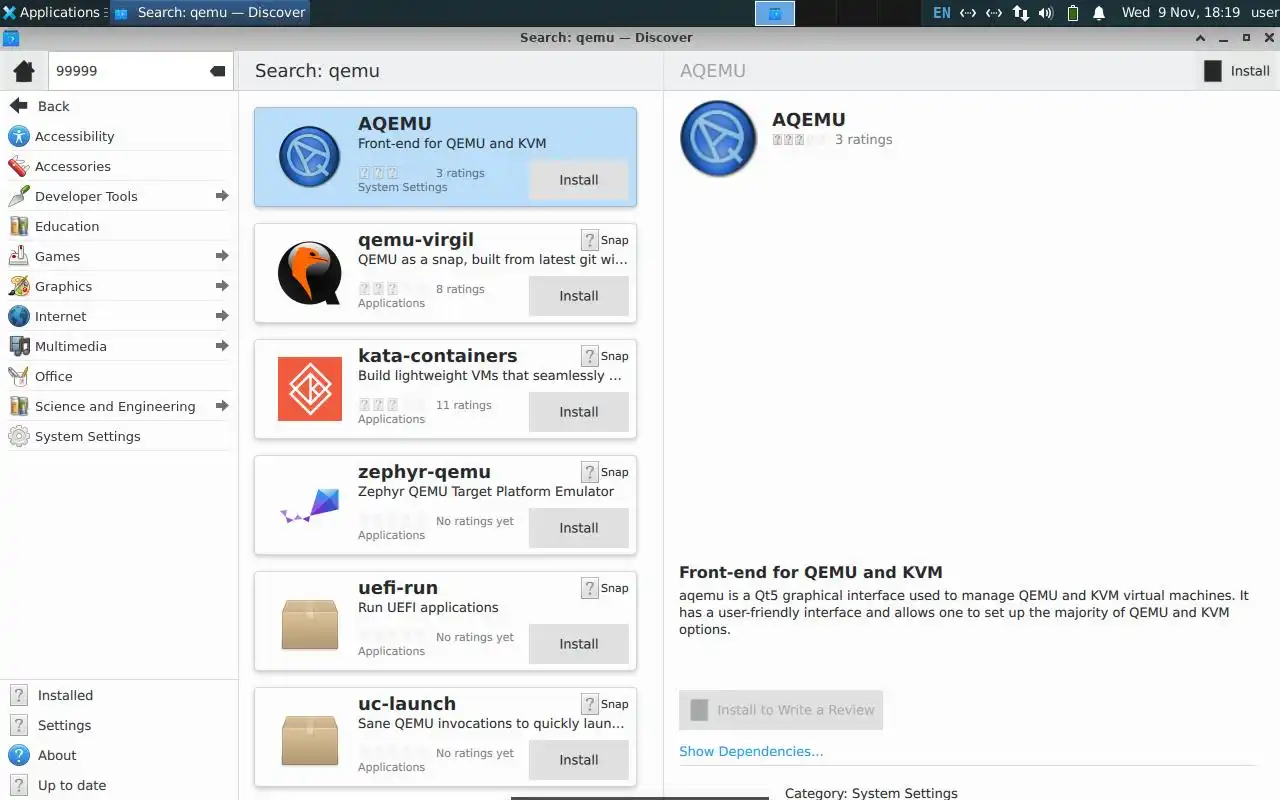The height and width of the screenshot is (800, 1280).
Task: Open the About page
Action: click(x=119, y=755)
